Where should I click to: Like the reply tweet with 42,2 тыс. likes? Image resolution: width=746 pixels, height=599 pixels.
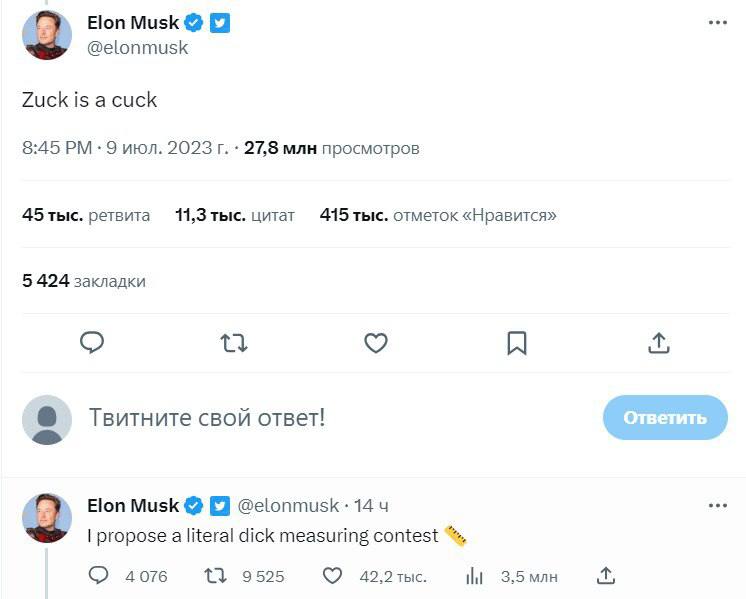(x=333, y=576)
